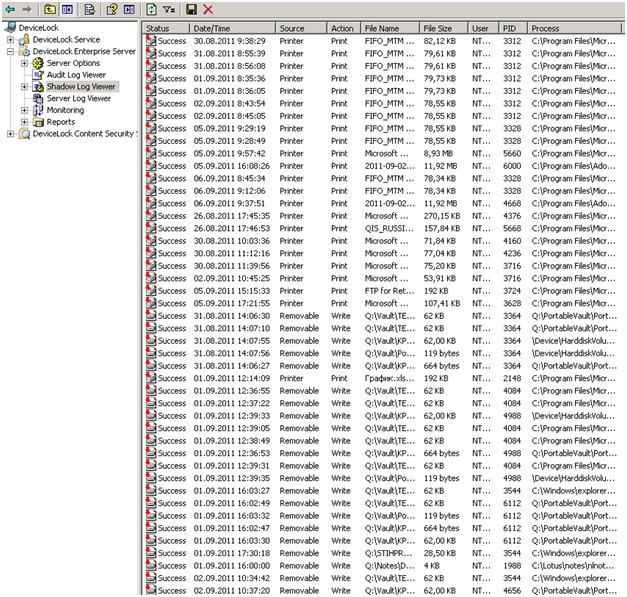Select the row dated 05.09.2011 9:57:42

[x=382, y=153]
